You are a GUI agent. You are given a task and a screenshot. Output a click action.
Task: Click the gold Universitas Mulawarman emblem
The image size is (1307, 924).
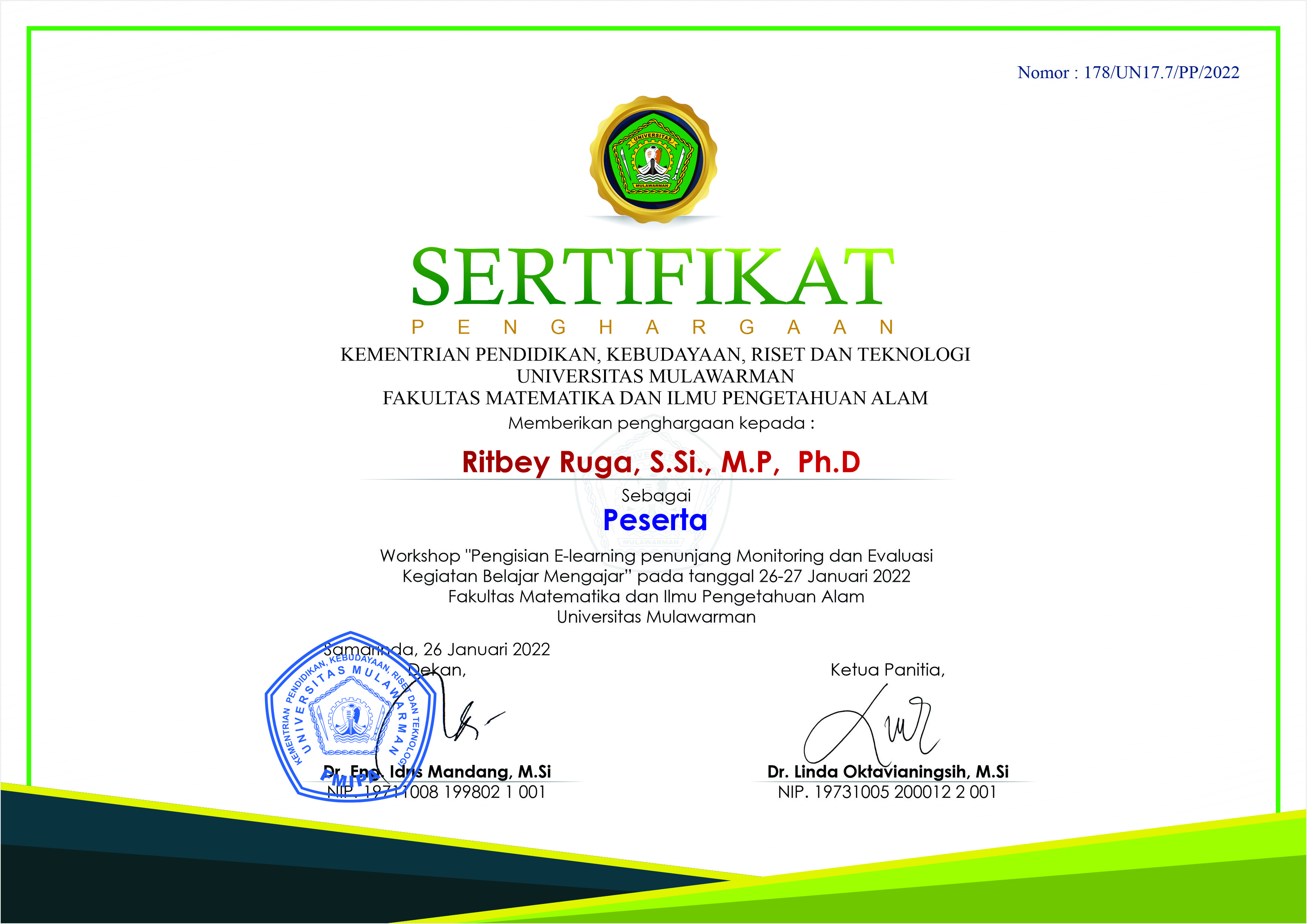(653, 158)
